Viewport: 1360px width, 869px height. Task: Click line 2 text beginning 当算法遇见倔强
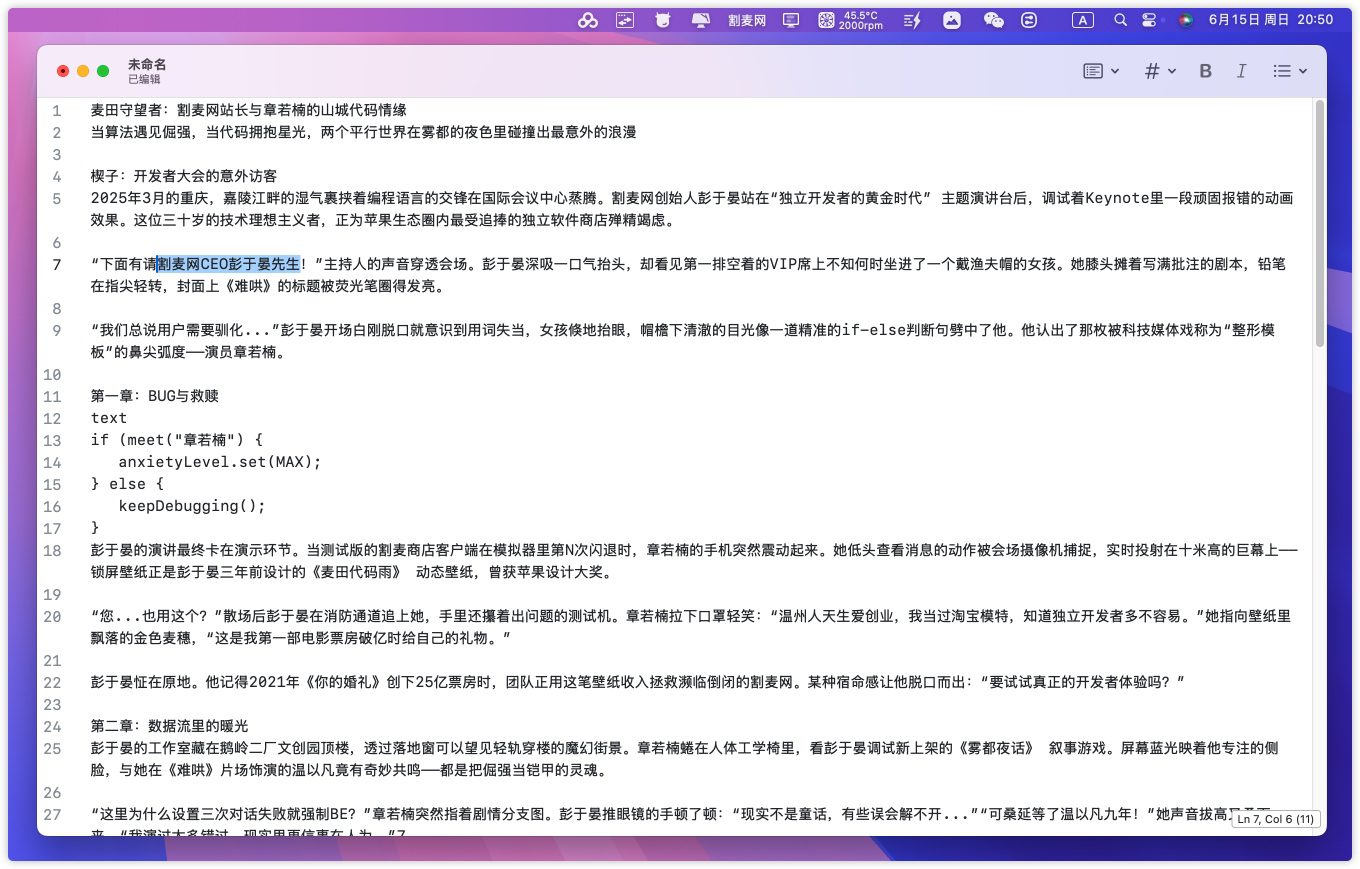[364, 132]
